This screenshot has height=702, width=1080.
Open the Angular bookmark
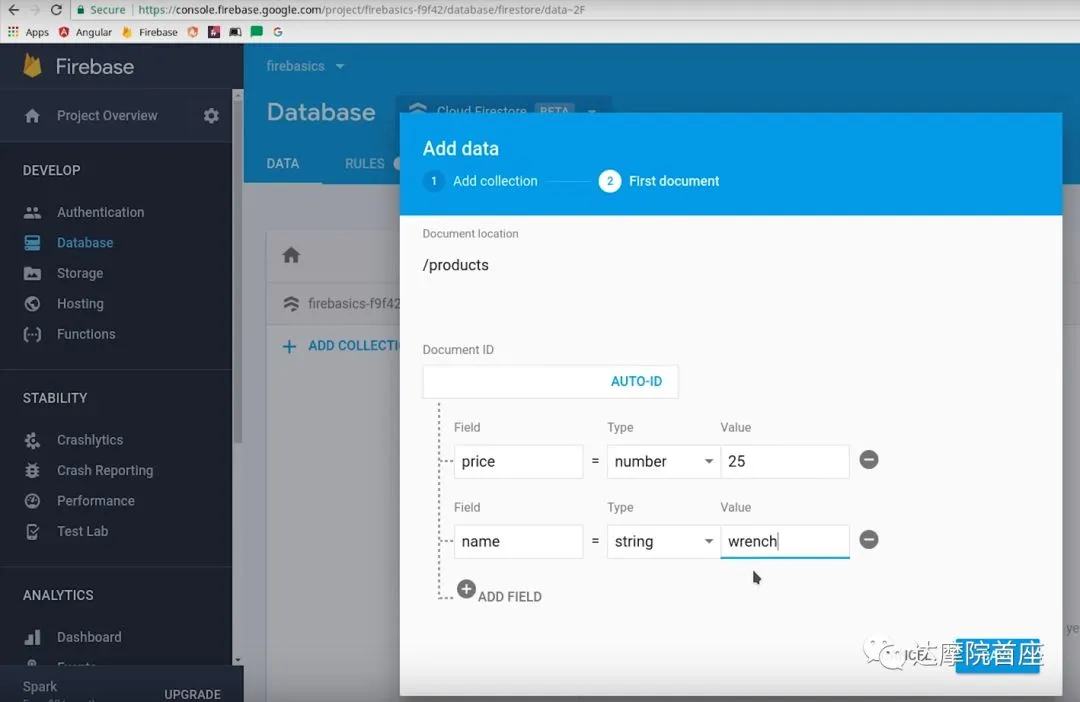pos(86,32)
